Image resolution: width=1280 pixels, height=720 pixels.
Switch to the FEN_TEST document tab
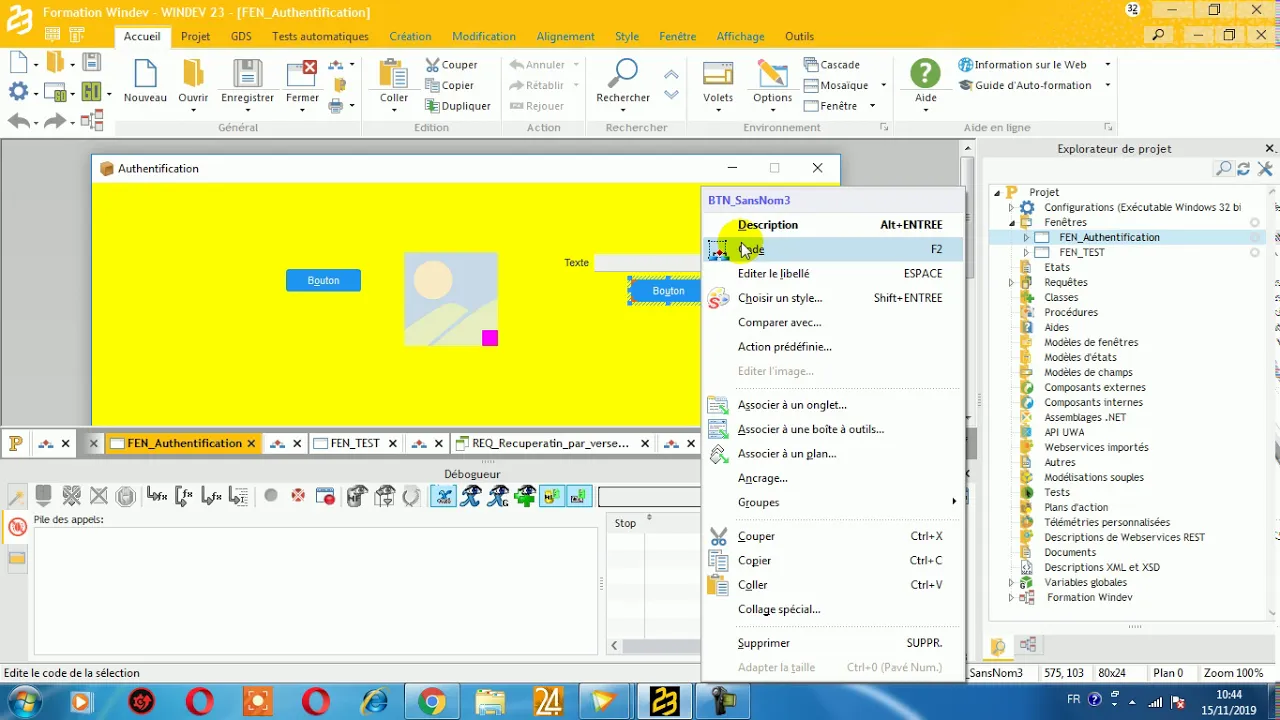tap(355, 443)
